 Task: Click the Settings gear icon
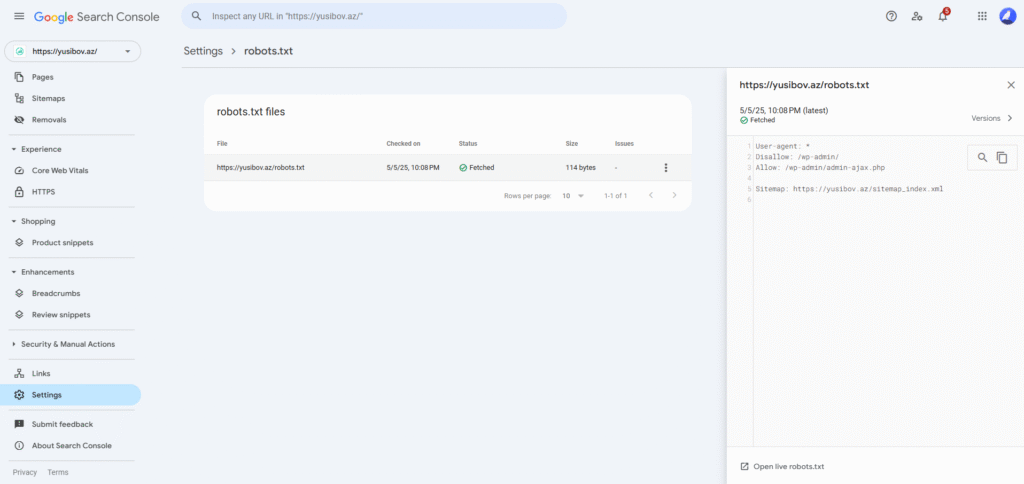pos(19,395)
